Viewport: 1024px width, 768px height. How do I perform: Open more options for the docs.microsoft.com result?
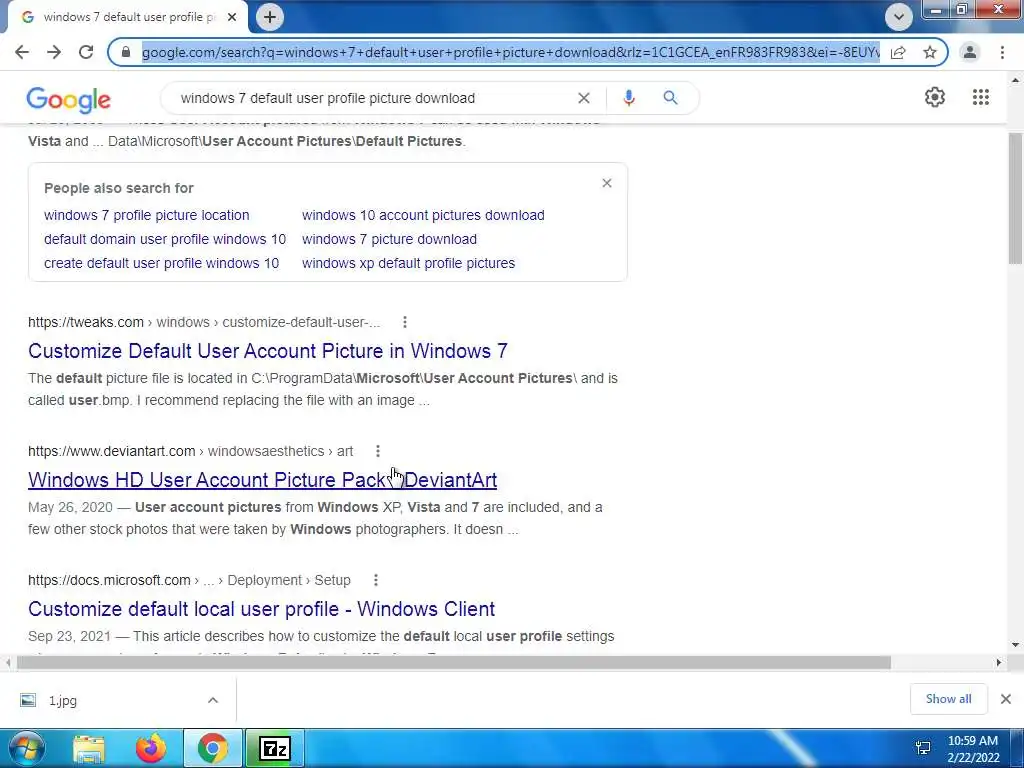point(376,580)
